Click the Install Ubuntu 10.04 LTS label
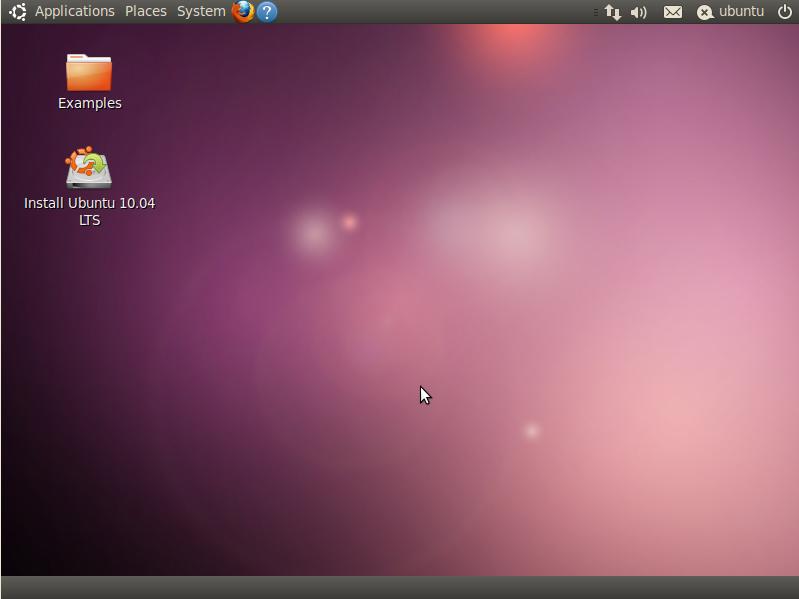The width and height of the screenshot is (799, 599). (x=90, y=211)
